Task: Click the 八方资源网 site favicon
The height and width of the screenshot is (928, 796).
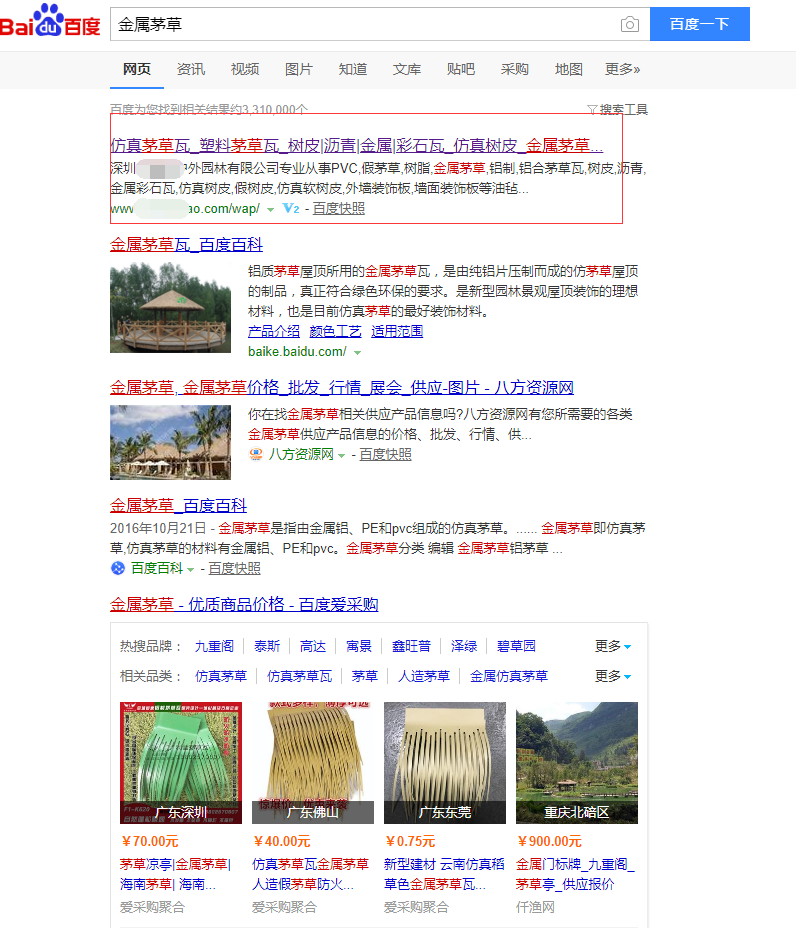Action: (x=256, y=454)
